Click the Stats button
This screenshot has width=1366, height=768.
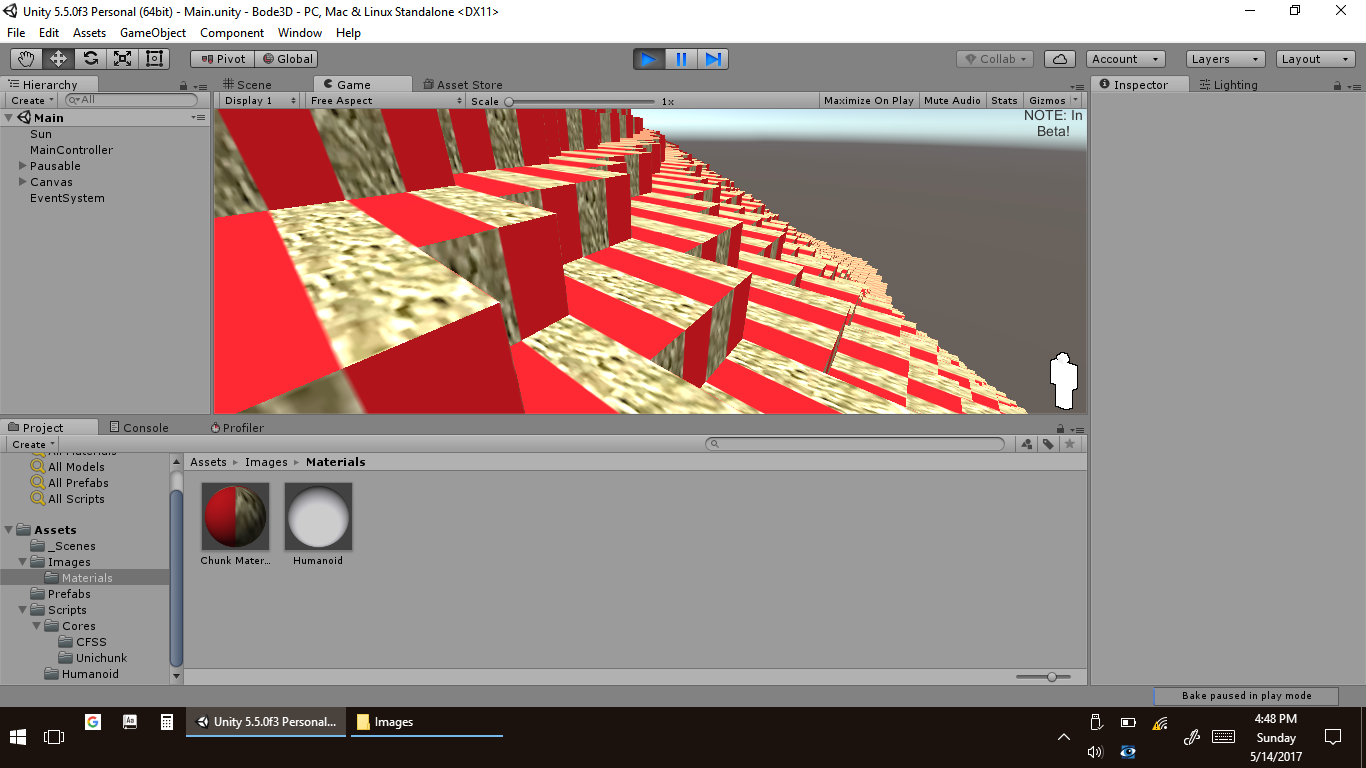click(x=1004, y=101)
